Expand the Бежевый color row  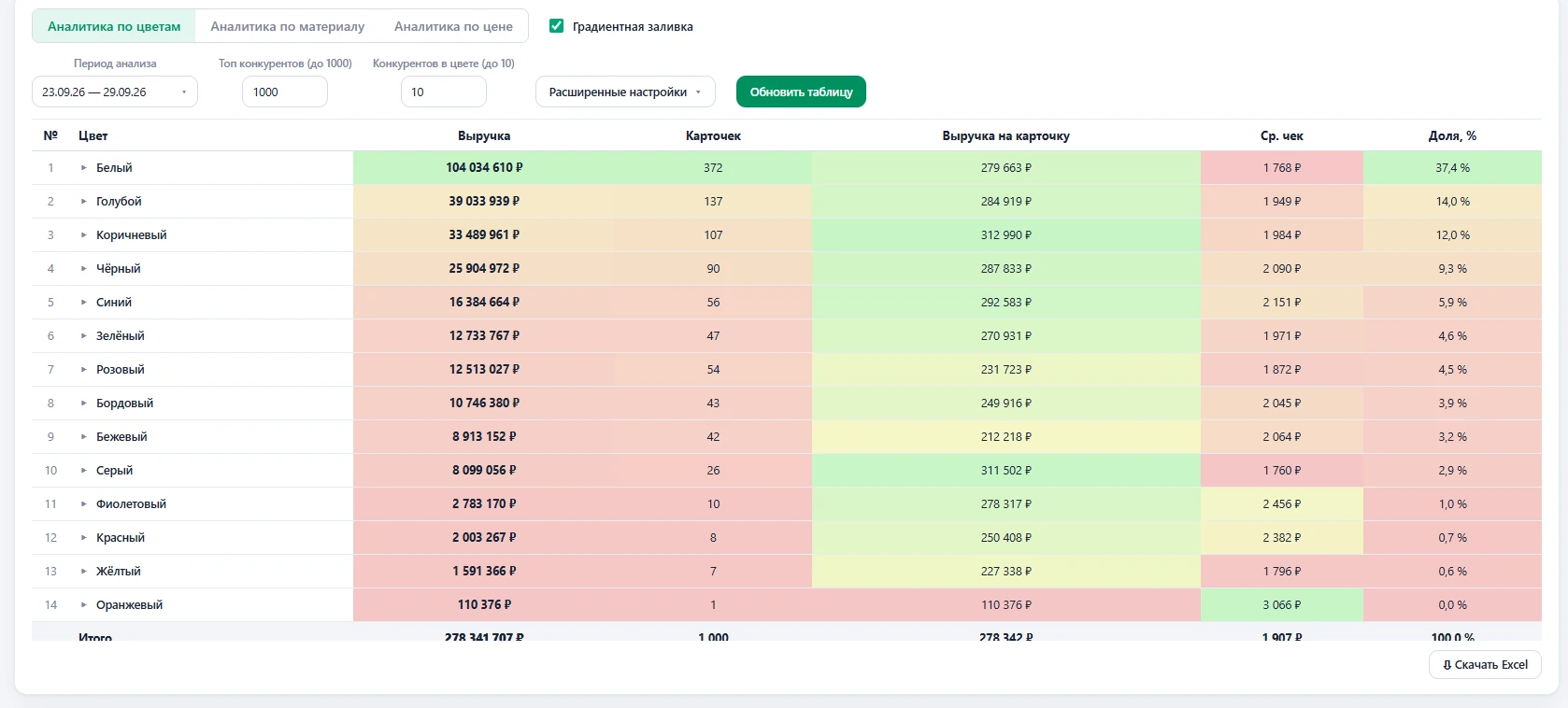click(83, 437)
